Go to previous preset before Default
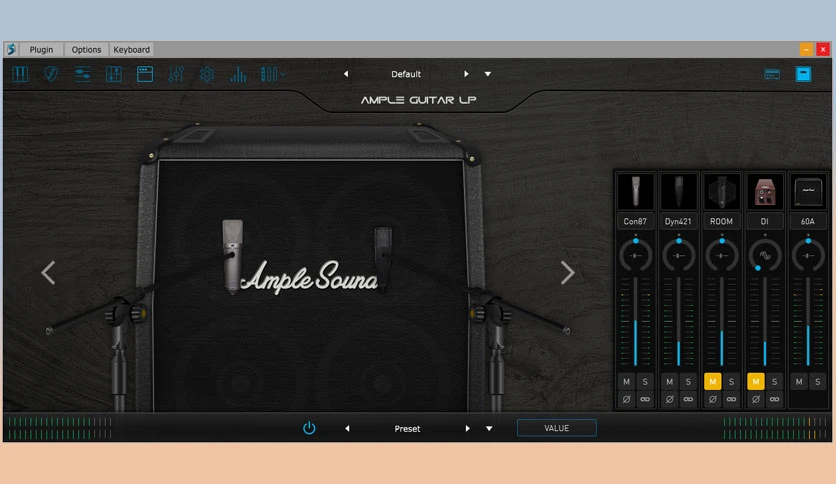Screen dimensions: 836x484 (346, 74)
